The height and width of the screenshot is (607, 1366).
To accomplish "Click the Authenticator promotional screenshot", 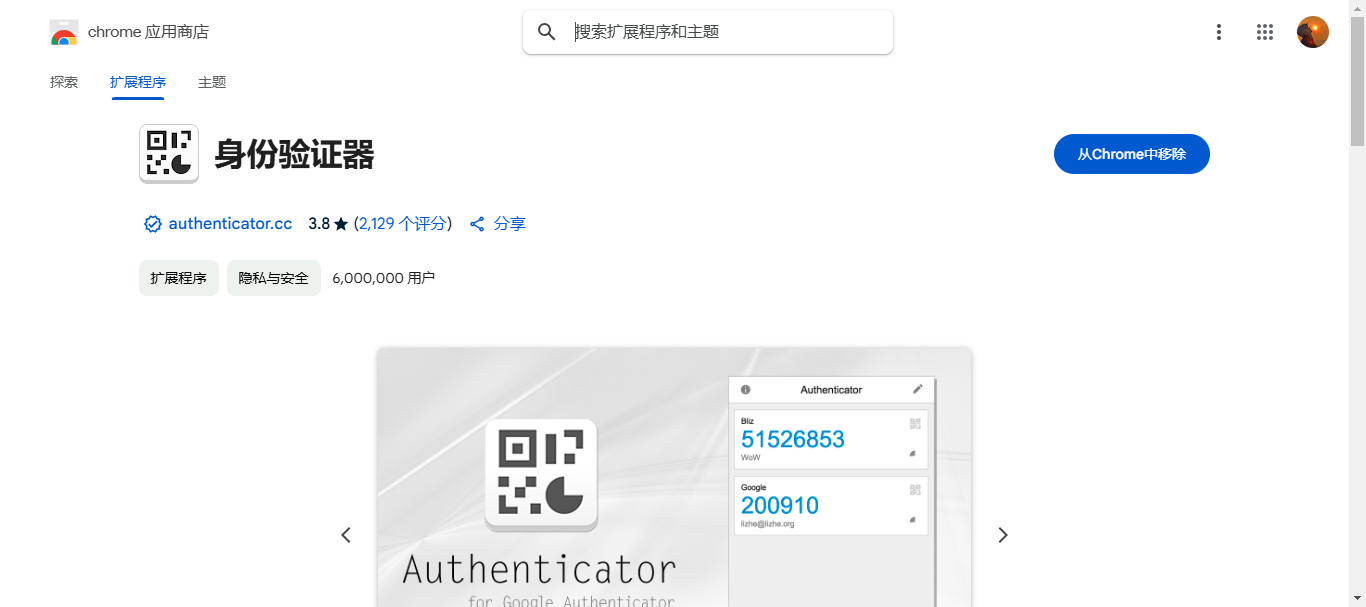I will (x=674, y=477).
